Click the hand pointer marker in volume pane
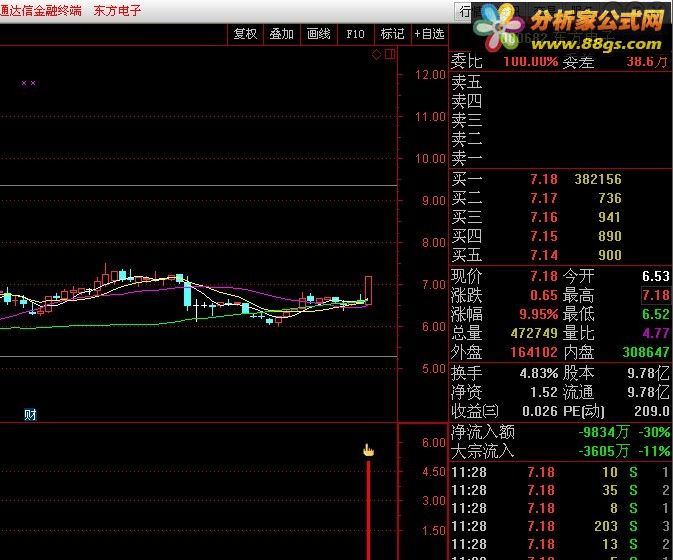 (368, 450)
